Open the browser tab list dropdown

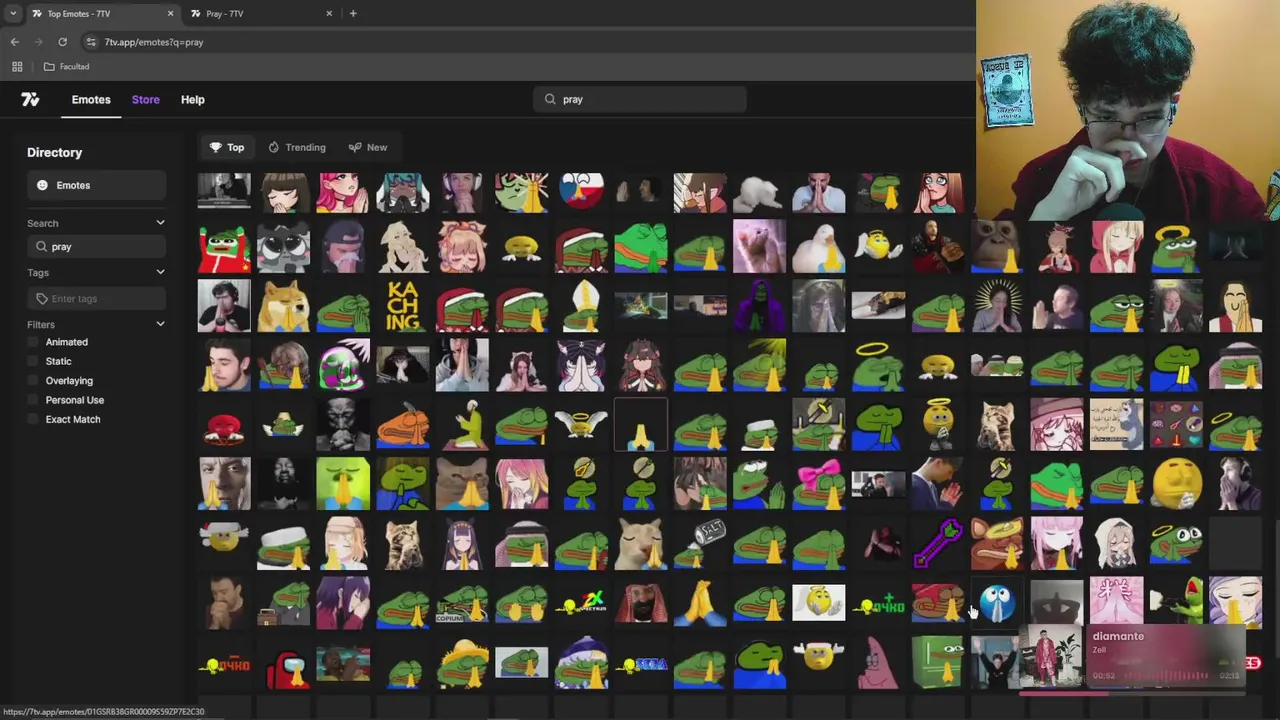coord(13,13)
